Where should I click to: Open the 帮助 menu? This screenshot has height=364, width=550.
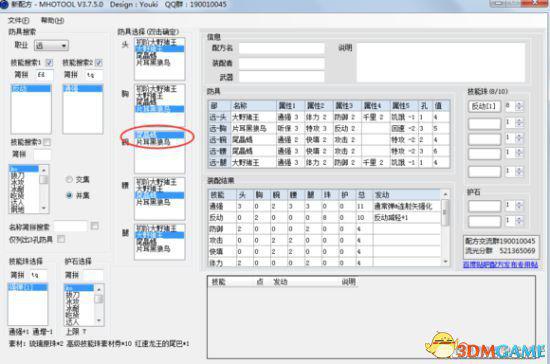coord(53,21)
